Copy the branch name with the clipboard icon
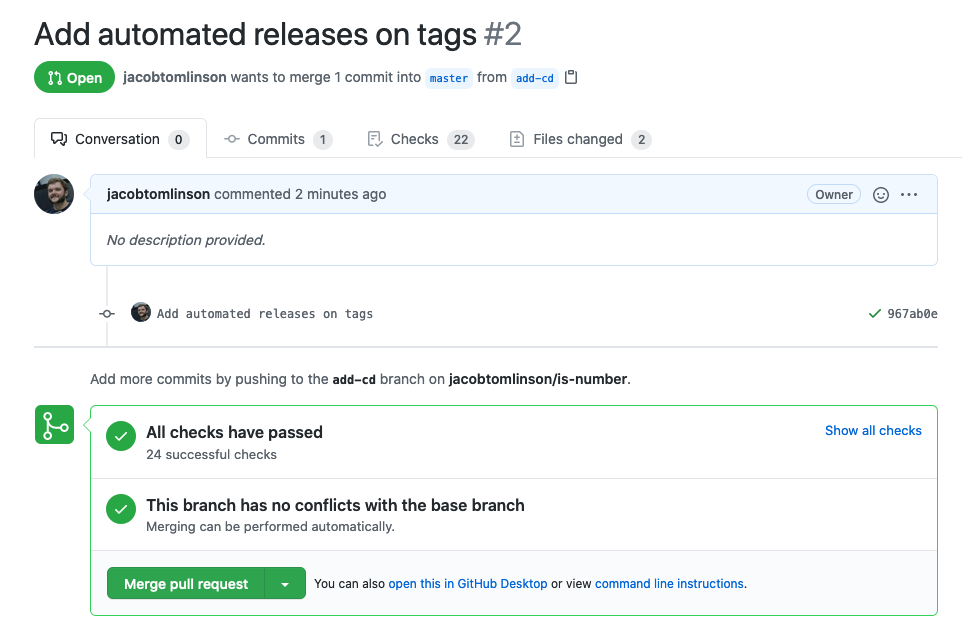The height and width of the screenshot is (627, 962). (570, 75)
